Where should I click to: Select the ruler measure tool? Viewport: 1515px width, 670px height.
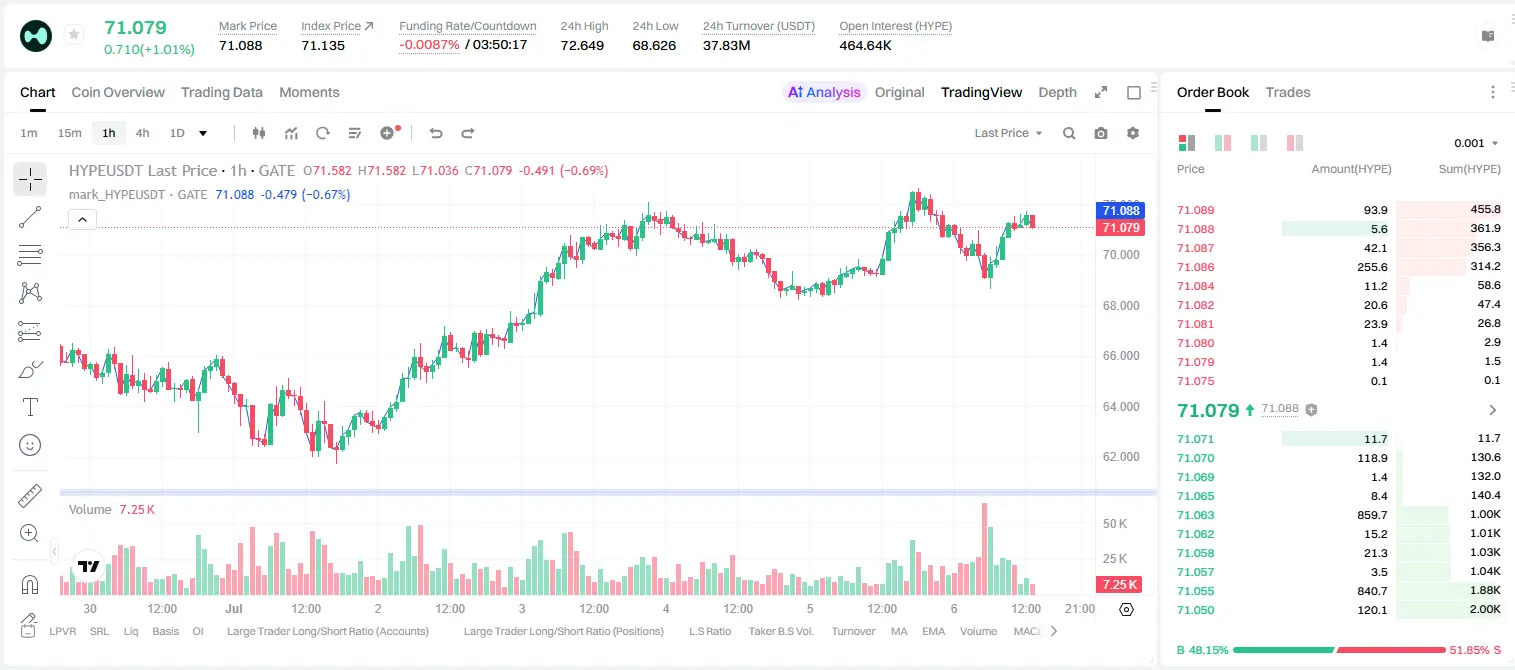point(30,496)
